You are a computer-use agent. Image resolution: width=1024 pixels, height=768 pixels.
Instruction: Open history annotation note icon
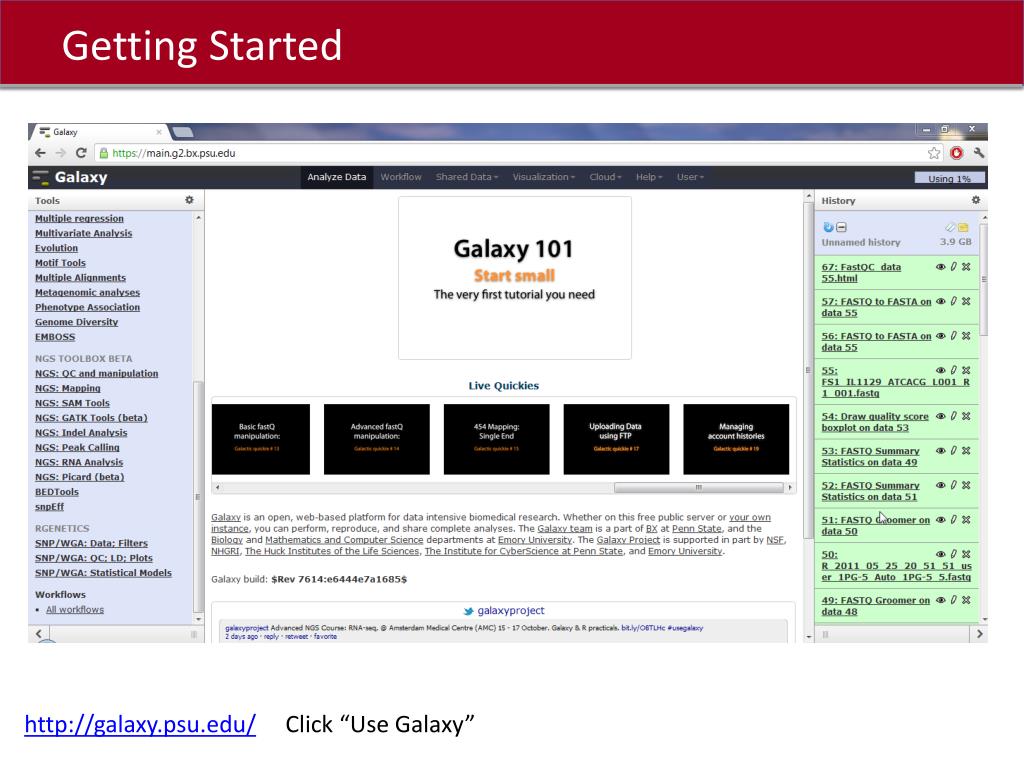pyautogui.click(x=963, y=227)
